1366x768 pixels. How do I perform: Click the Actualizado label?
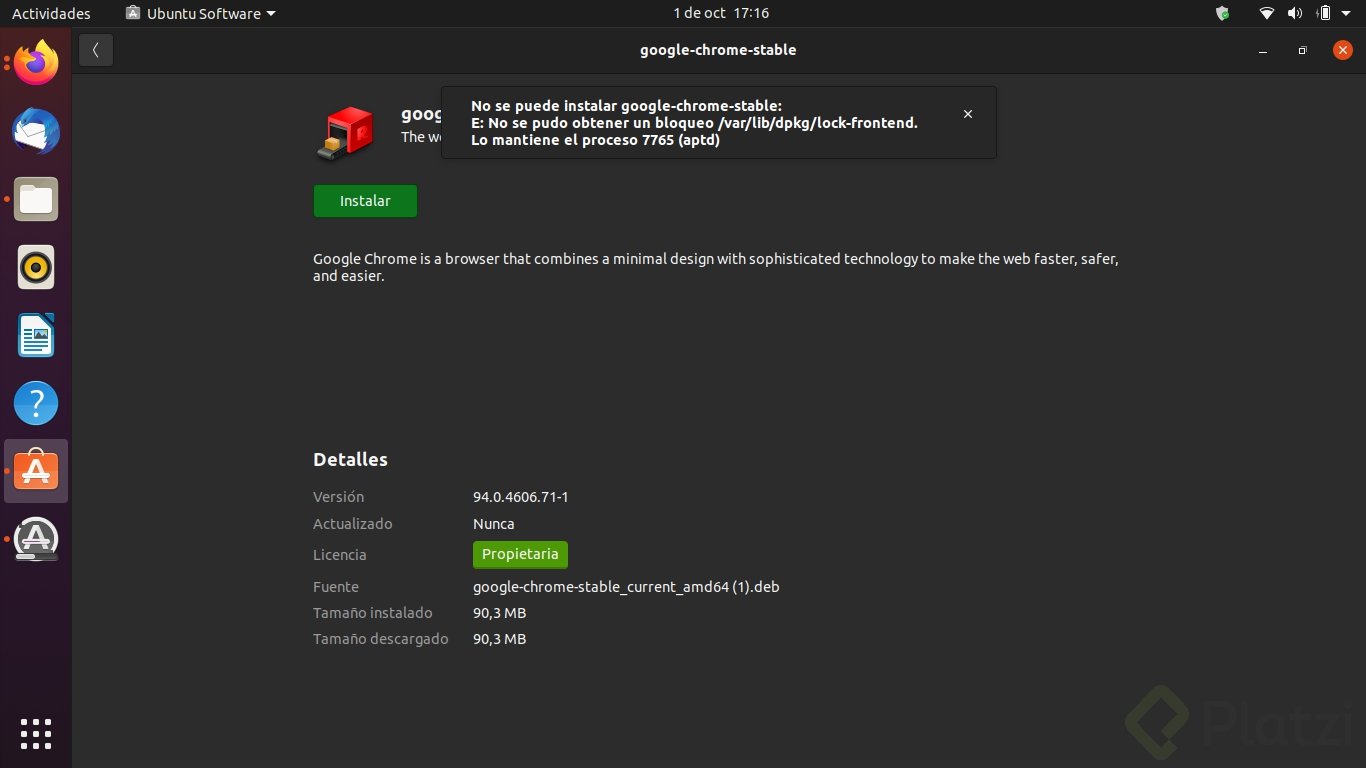353,524
